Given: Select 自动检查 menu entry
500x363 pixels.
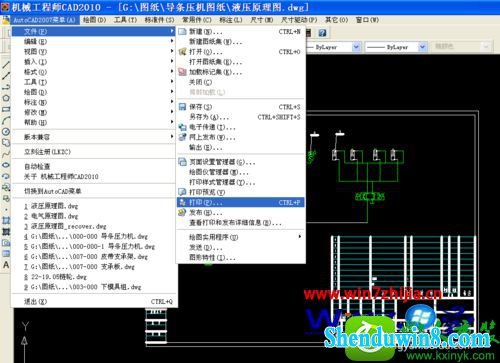Looking at the screenshot, I should [94, 166].
